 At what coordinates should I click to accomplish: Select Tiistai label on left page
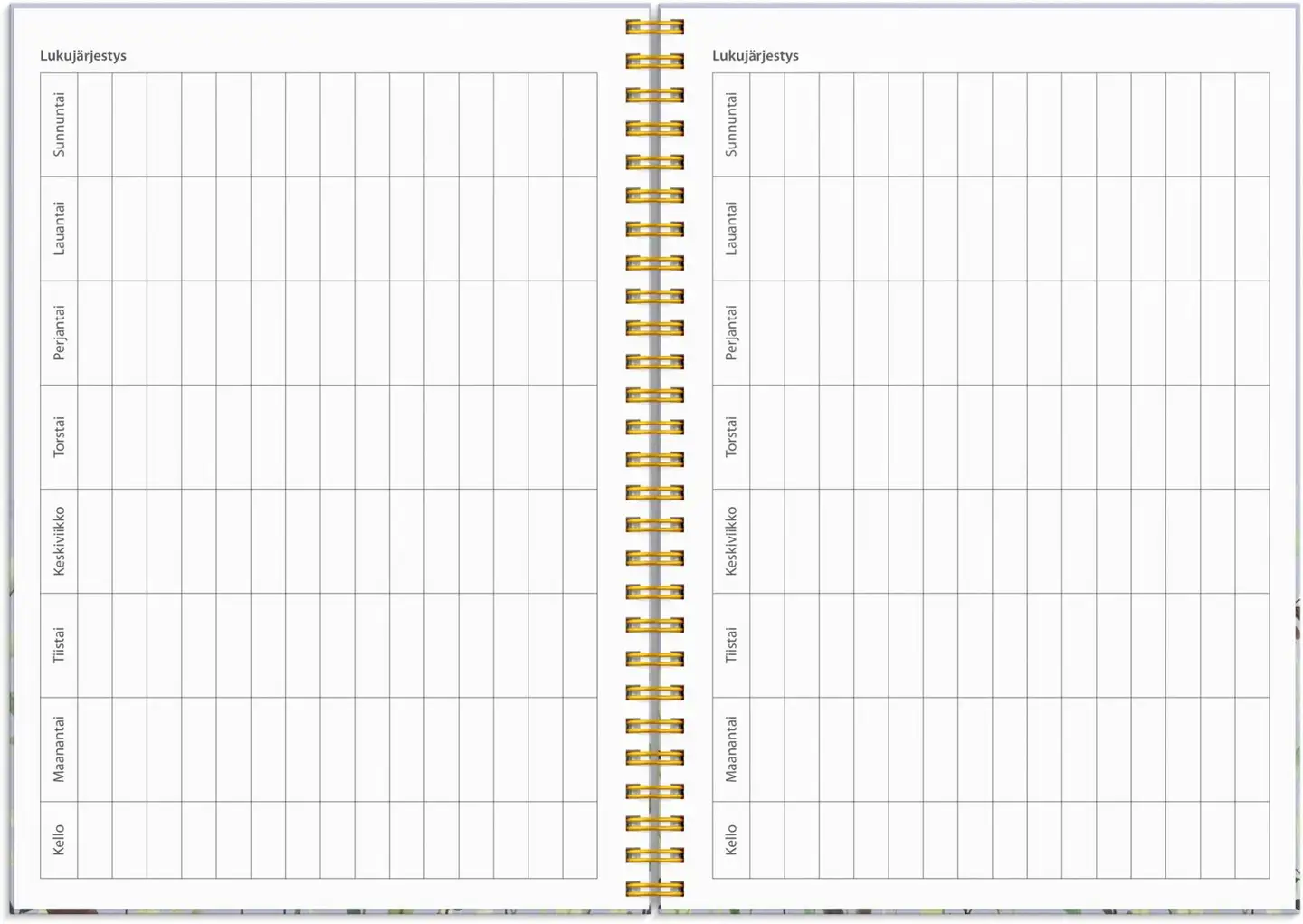coord(60,645)
